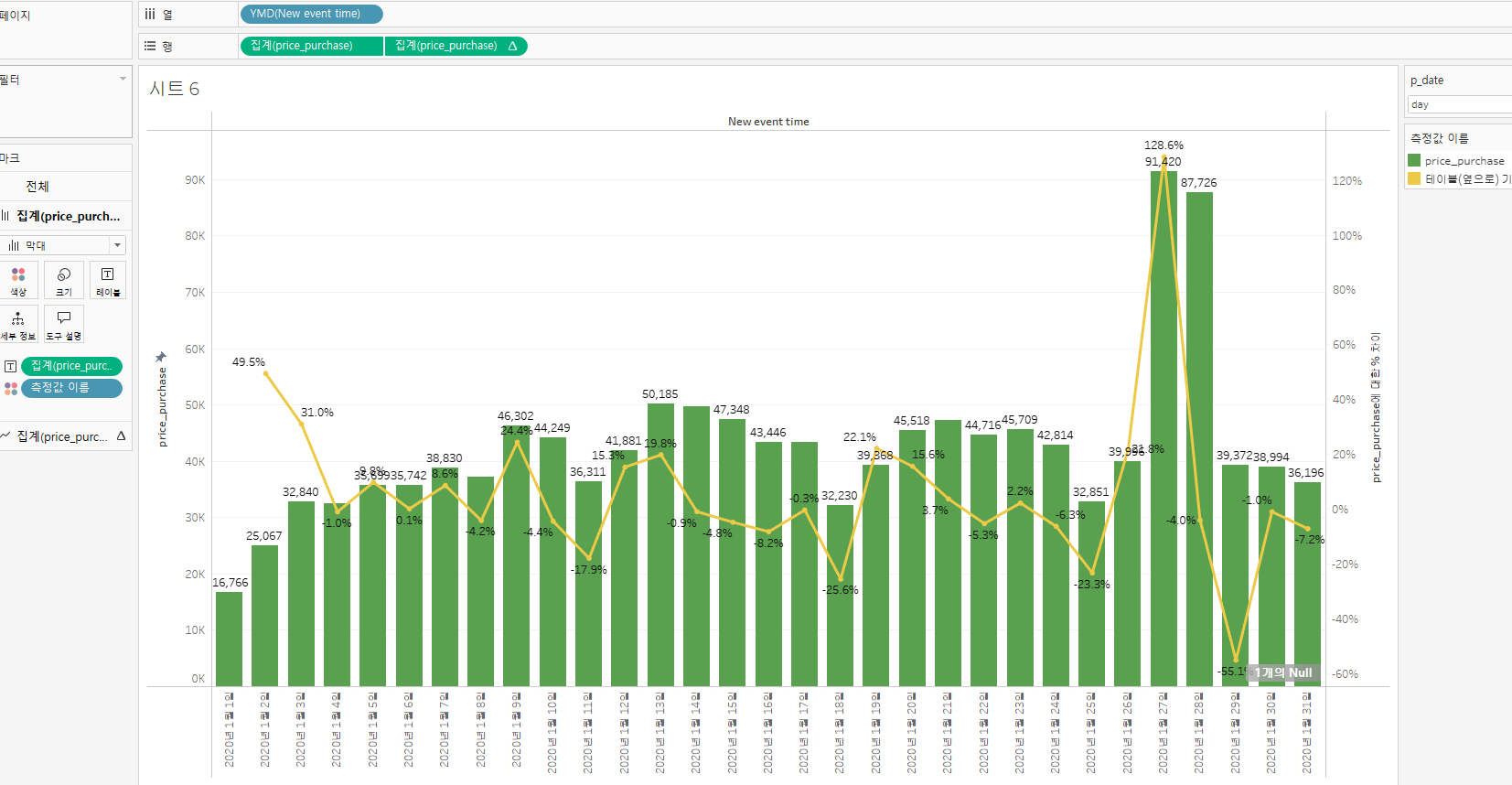Click the 36,196 bar label
The width and height of the screenshot is (1512, 785).
(1305, 473)
